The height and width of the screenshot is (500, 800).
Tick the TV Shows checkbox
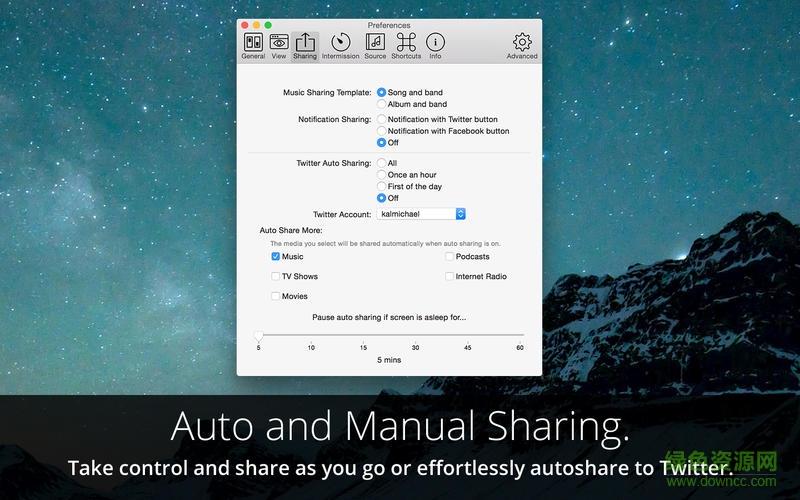276,277
